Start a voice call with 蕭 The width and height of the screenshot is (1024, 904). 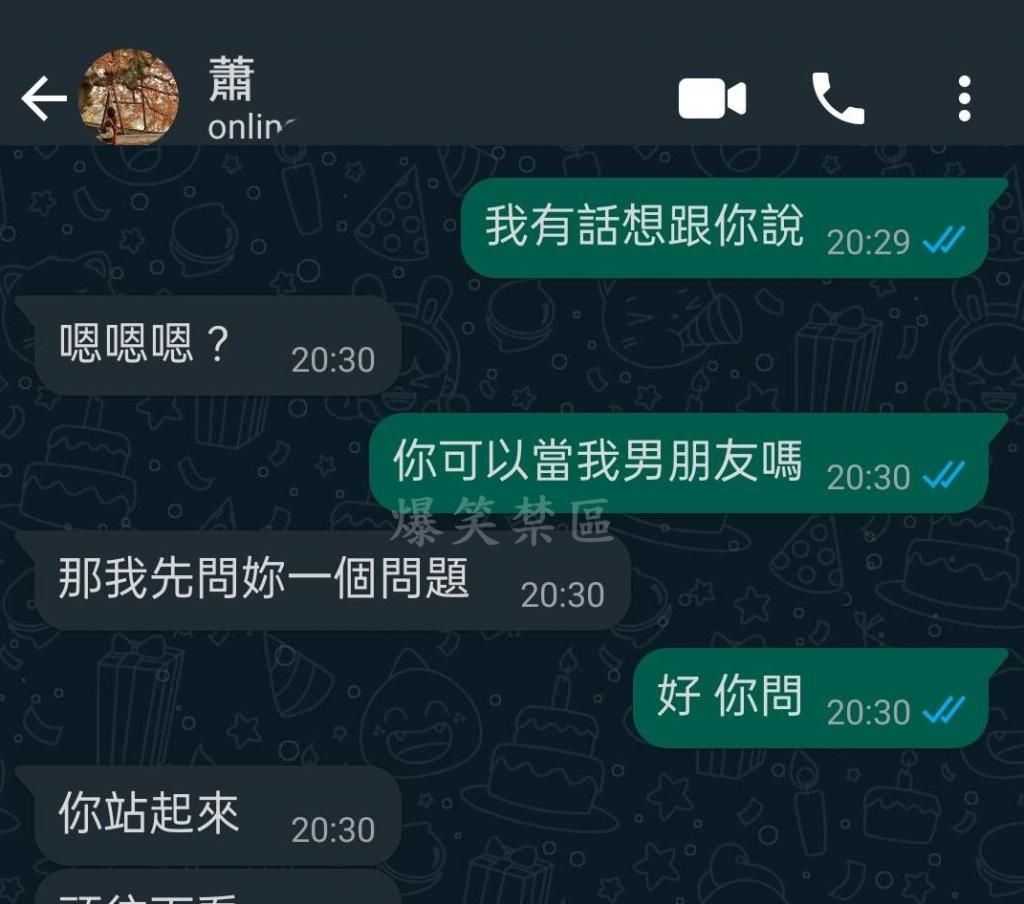coord(838,99)
